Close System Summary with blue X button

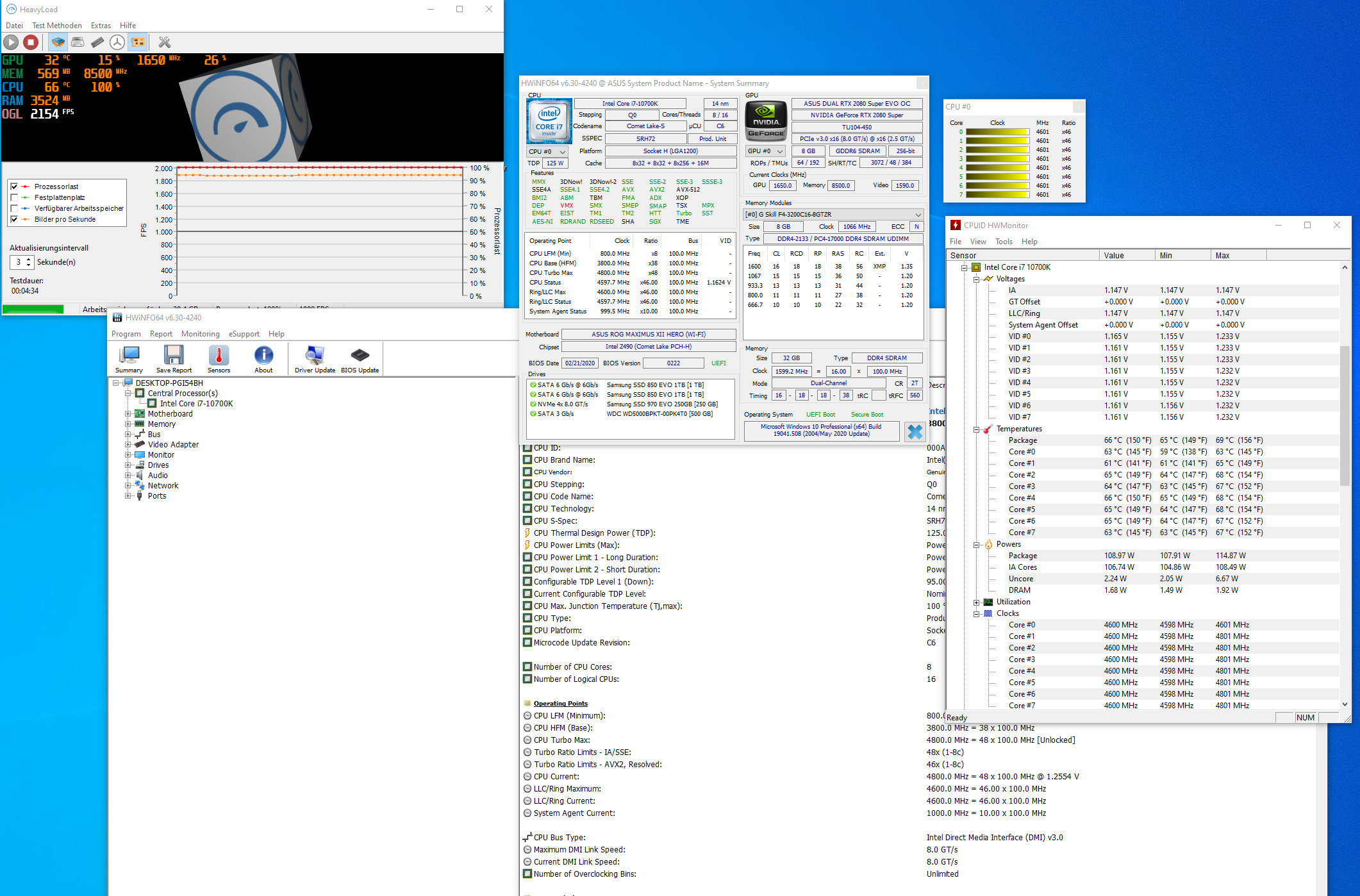[x=915, y=432]
